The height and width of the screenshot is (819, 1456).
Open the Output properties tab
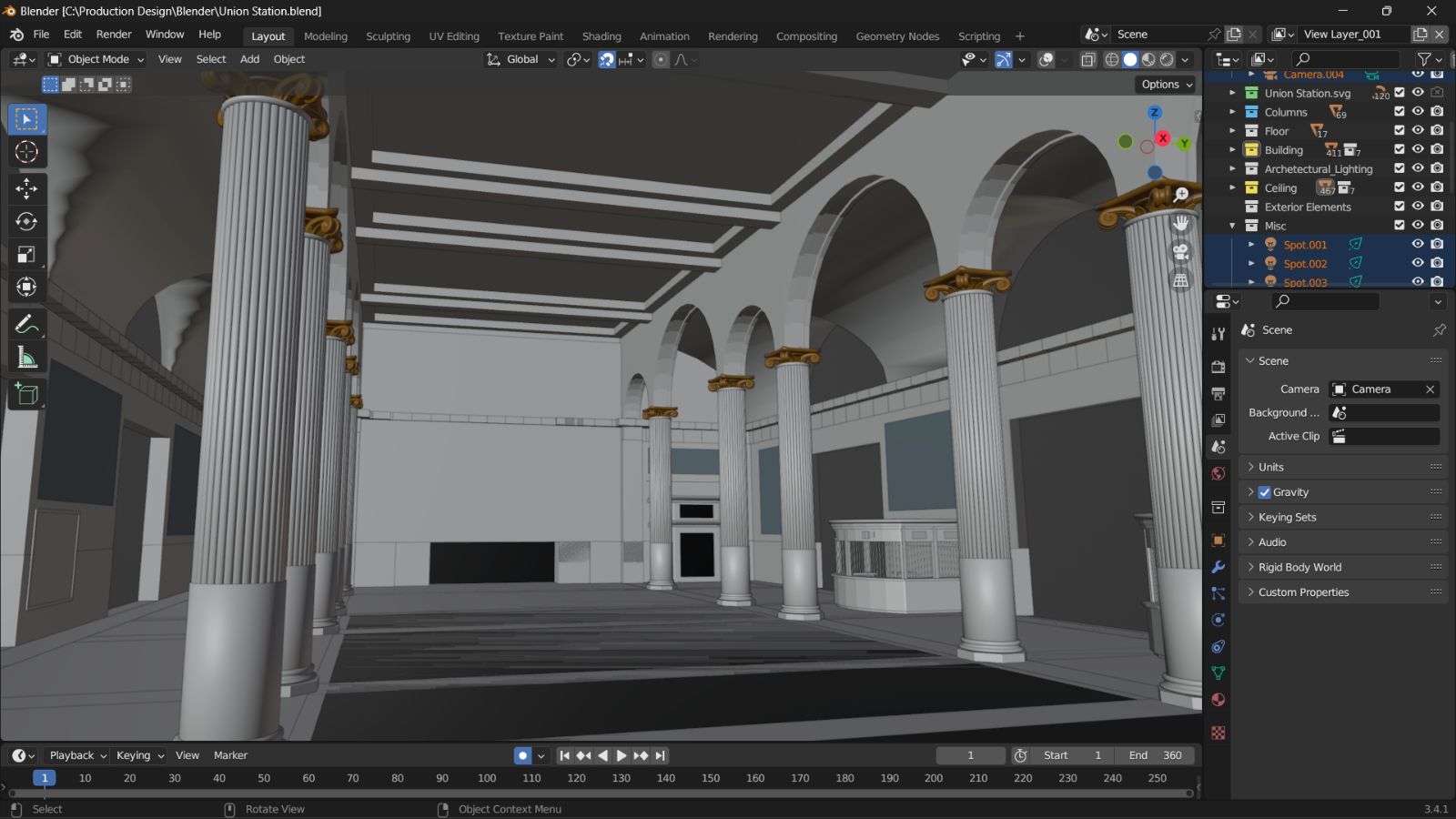click(1218, 393)
